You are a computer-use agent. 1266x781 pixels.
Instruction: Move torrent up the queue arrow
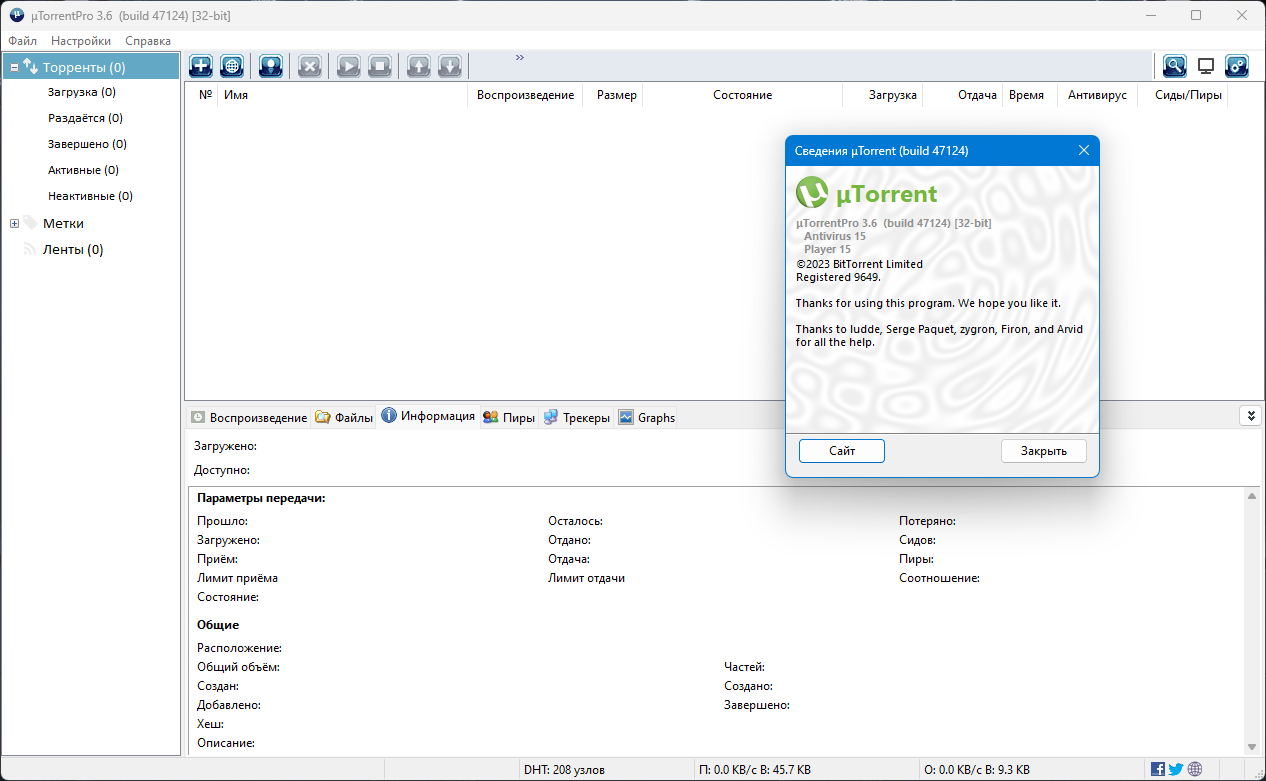point(418,66)
